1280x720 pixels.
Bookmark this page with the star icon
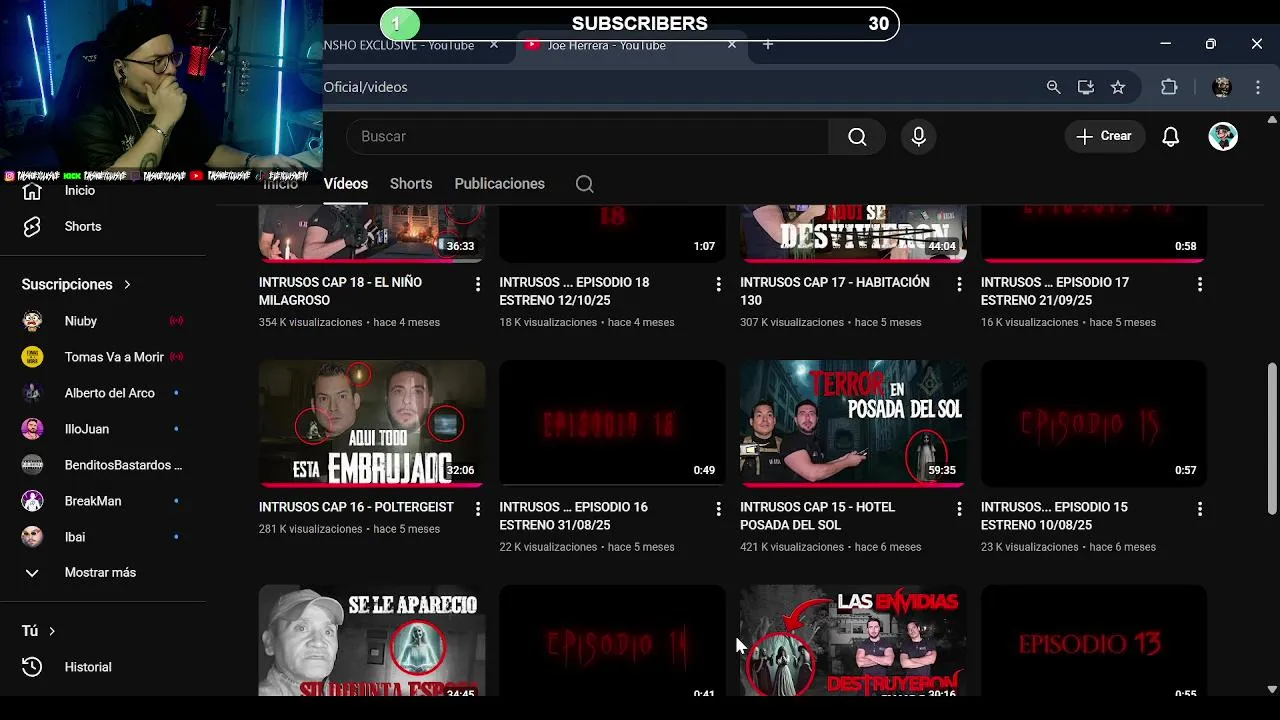(1118, 87)
